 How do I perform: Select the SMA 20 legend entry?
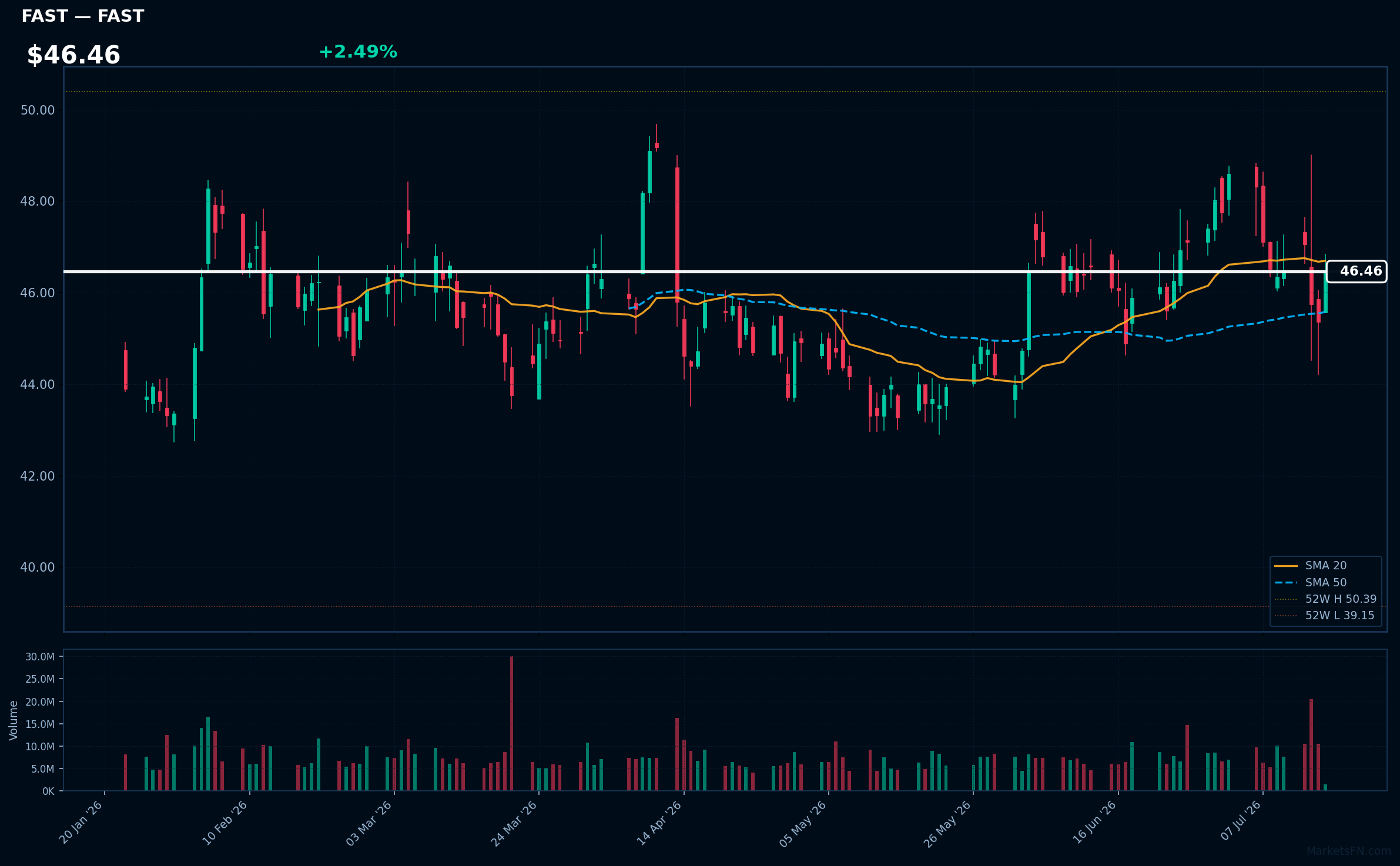coord(1310,566)
